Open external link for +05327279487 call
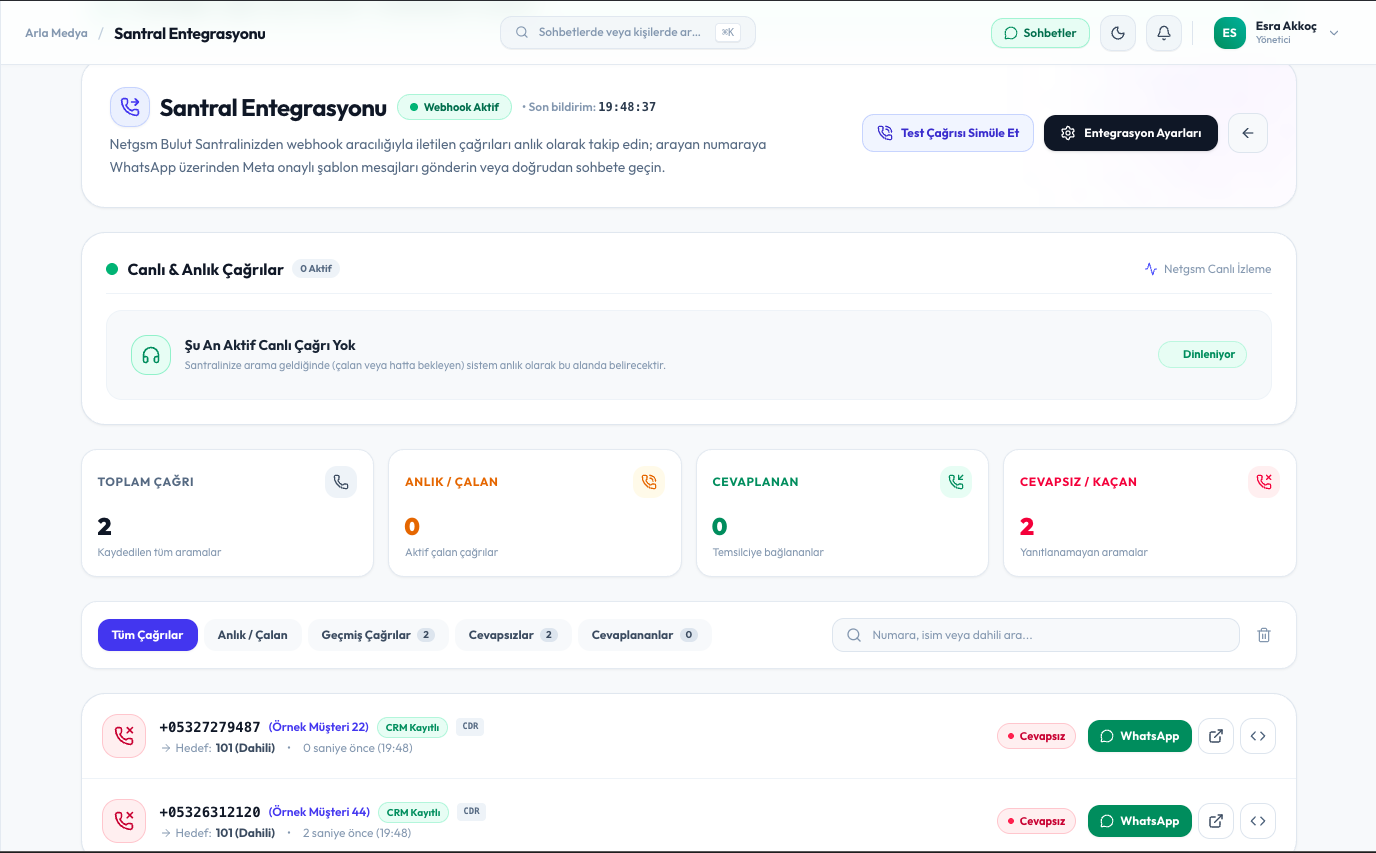 click(x=1216, y=736)
